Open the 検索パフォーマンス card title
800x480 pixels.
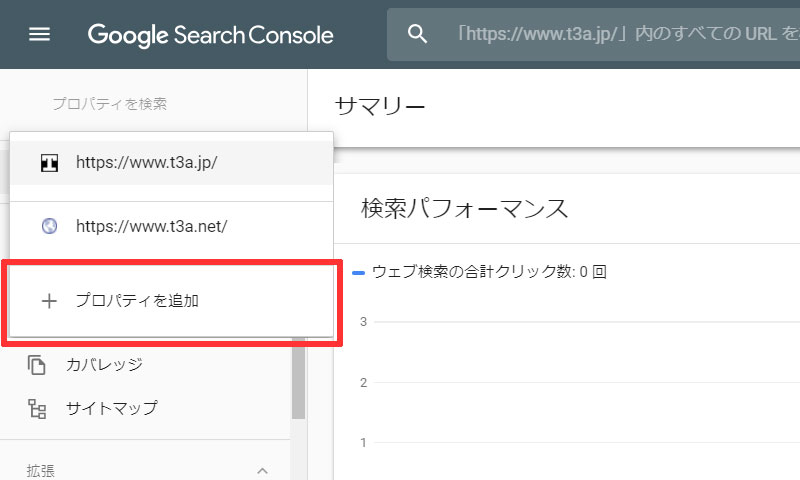click(464, 208)
